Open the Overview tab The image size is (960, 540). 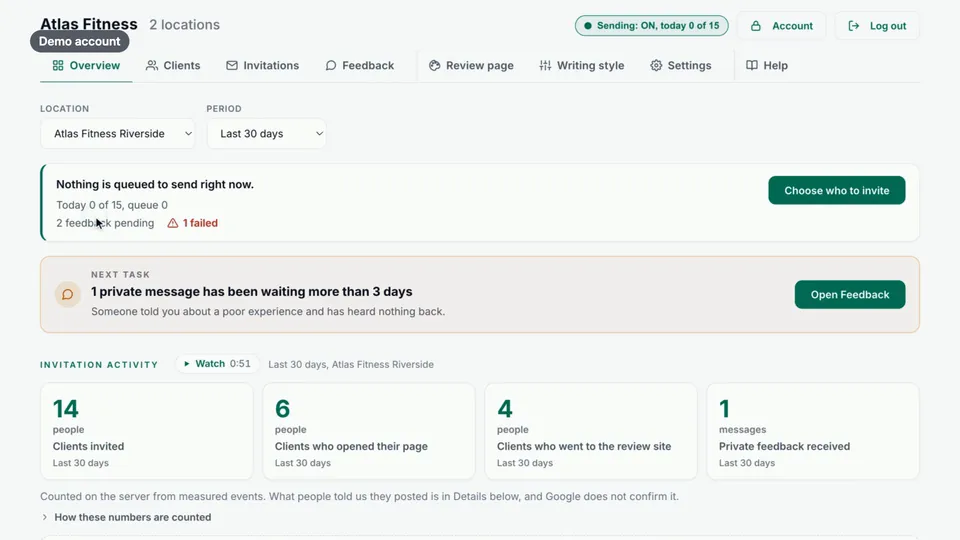click(86, 66)
